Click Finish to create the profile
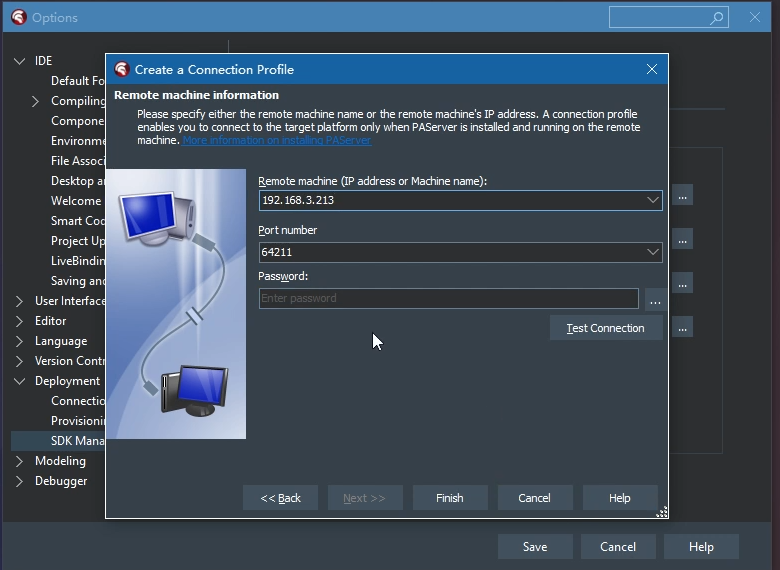 point(450,498)
